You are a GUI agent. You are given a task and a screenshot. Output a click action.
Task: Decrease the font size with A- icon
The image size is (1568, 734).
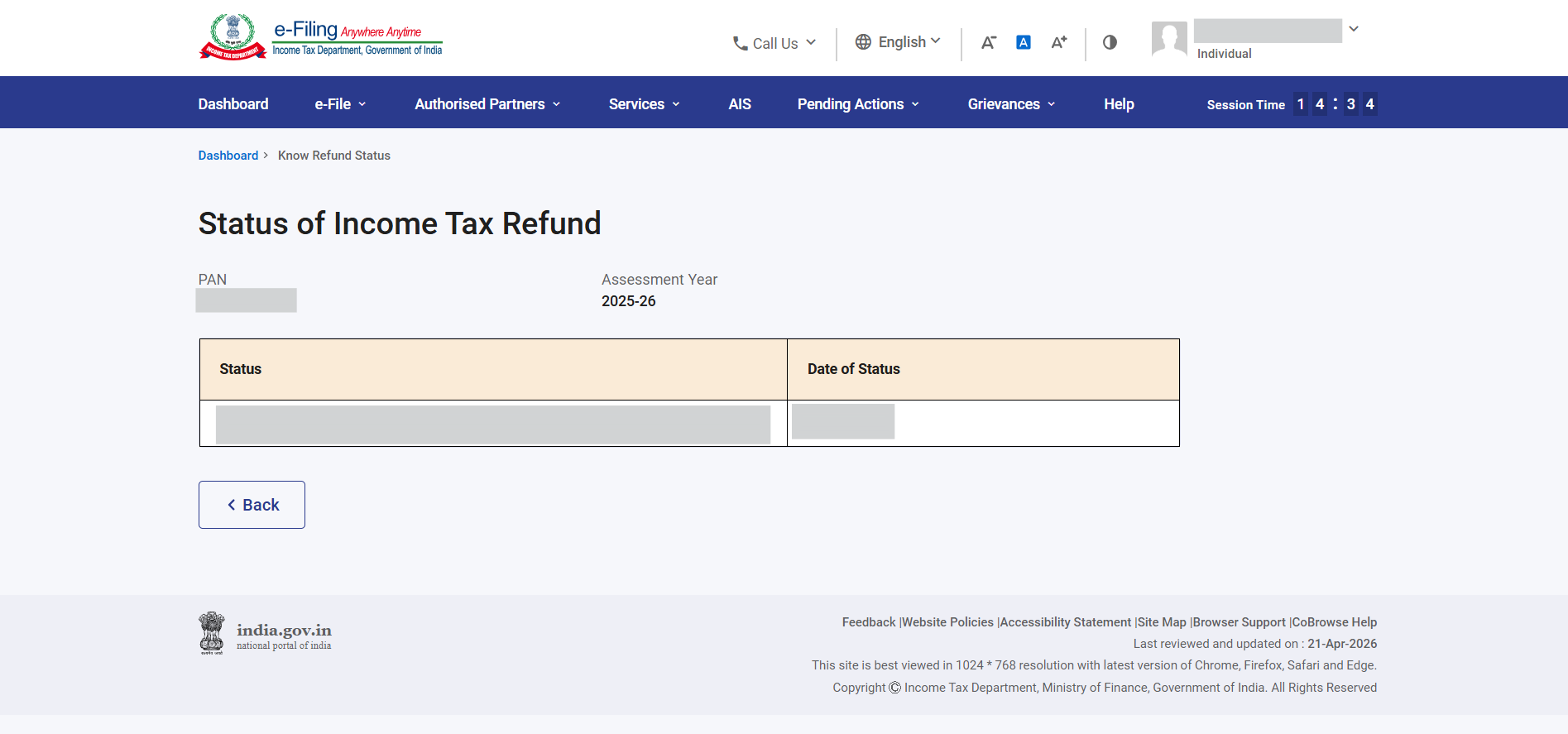(988, 42)
